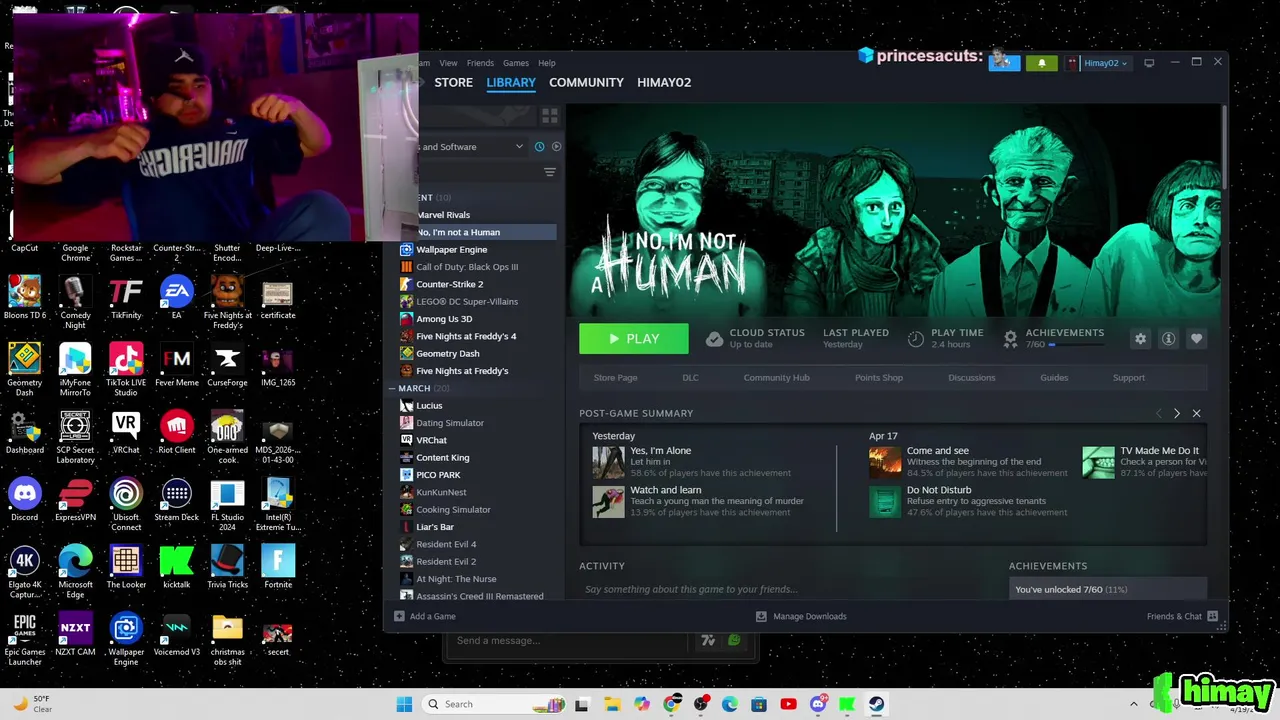The height and width of the screenshot is (720, 1280).
Task: Go to the COMMUNITY tab
Action: click(586, 82)
